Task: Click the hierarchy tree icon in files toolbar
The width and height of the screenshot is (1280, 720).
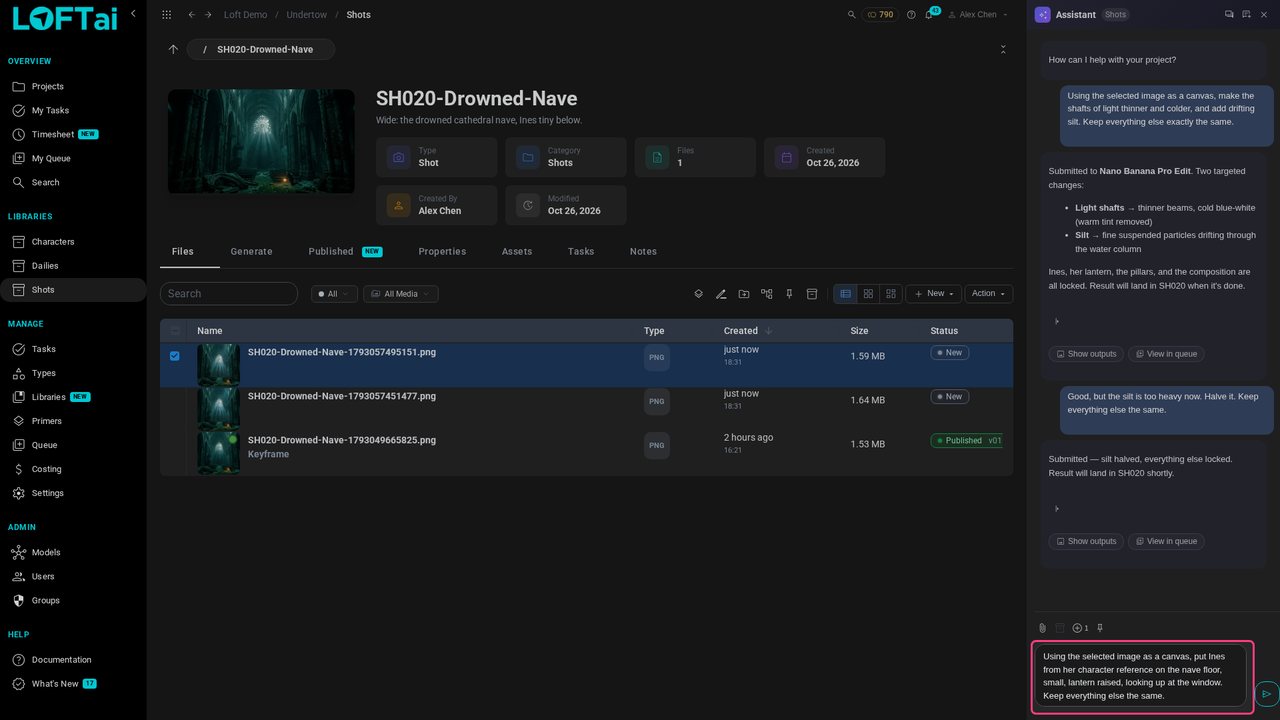Action: tap(767, 294)
